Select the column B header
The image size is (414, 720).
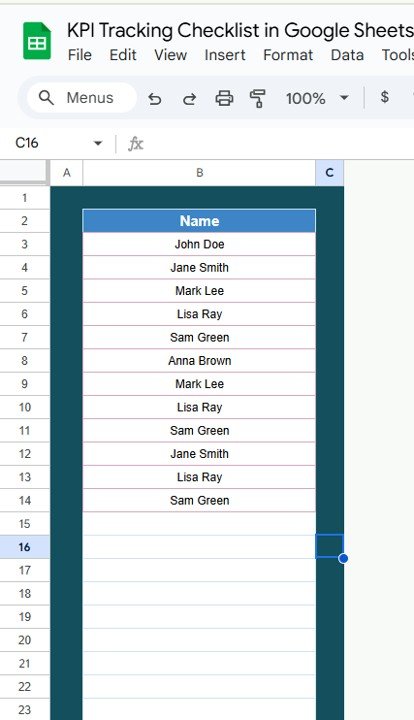click(x=199, y=173)
